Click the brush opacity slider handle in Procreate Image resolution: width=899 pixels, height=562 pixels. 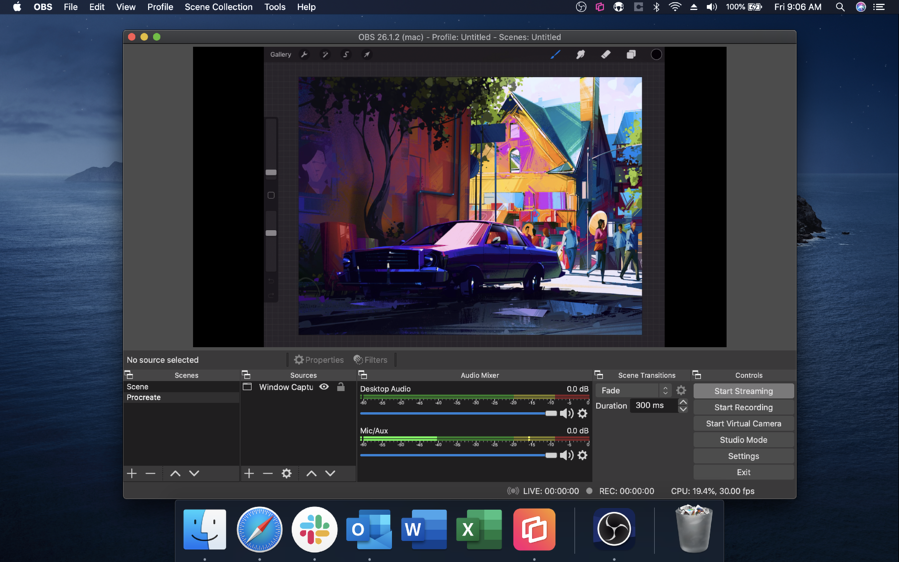coord(271,233)
